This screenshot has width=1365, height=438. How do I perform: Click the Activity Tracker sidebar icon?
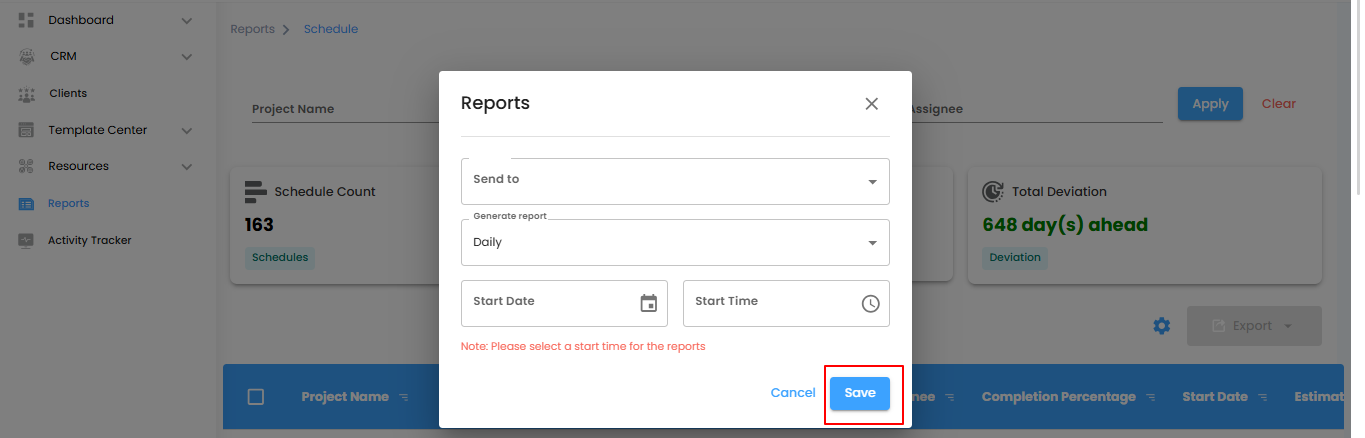[27, 240]
